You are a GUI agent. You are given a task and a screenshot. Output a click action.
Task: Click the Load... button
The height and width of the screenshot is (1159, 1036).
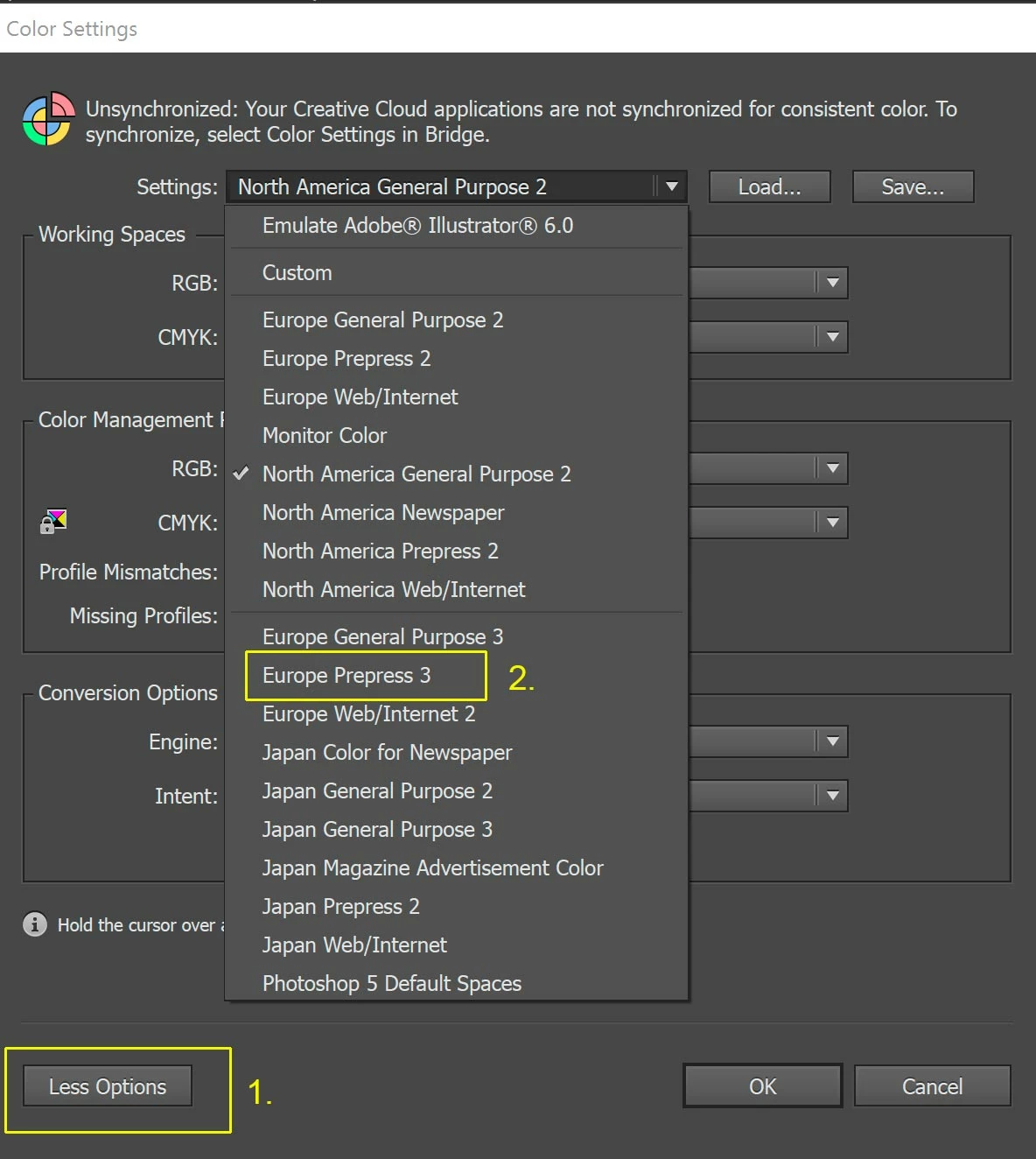[769, 186]
